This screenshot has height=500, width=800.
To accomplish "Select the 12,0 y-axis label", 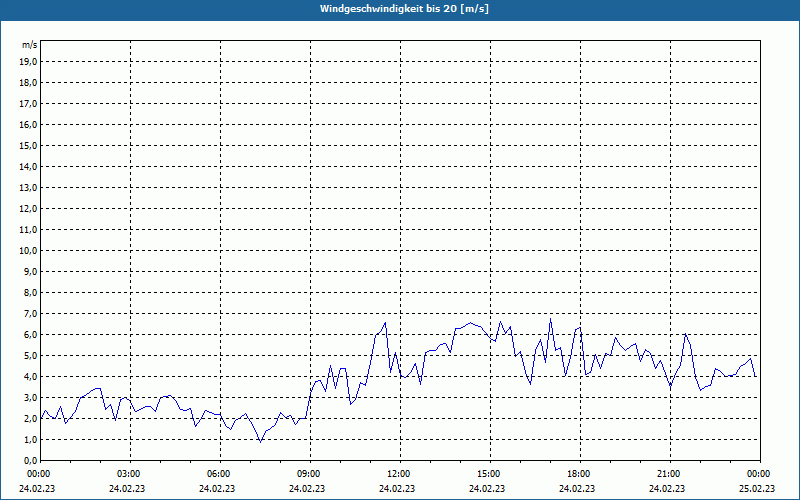I will 28,209.
